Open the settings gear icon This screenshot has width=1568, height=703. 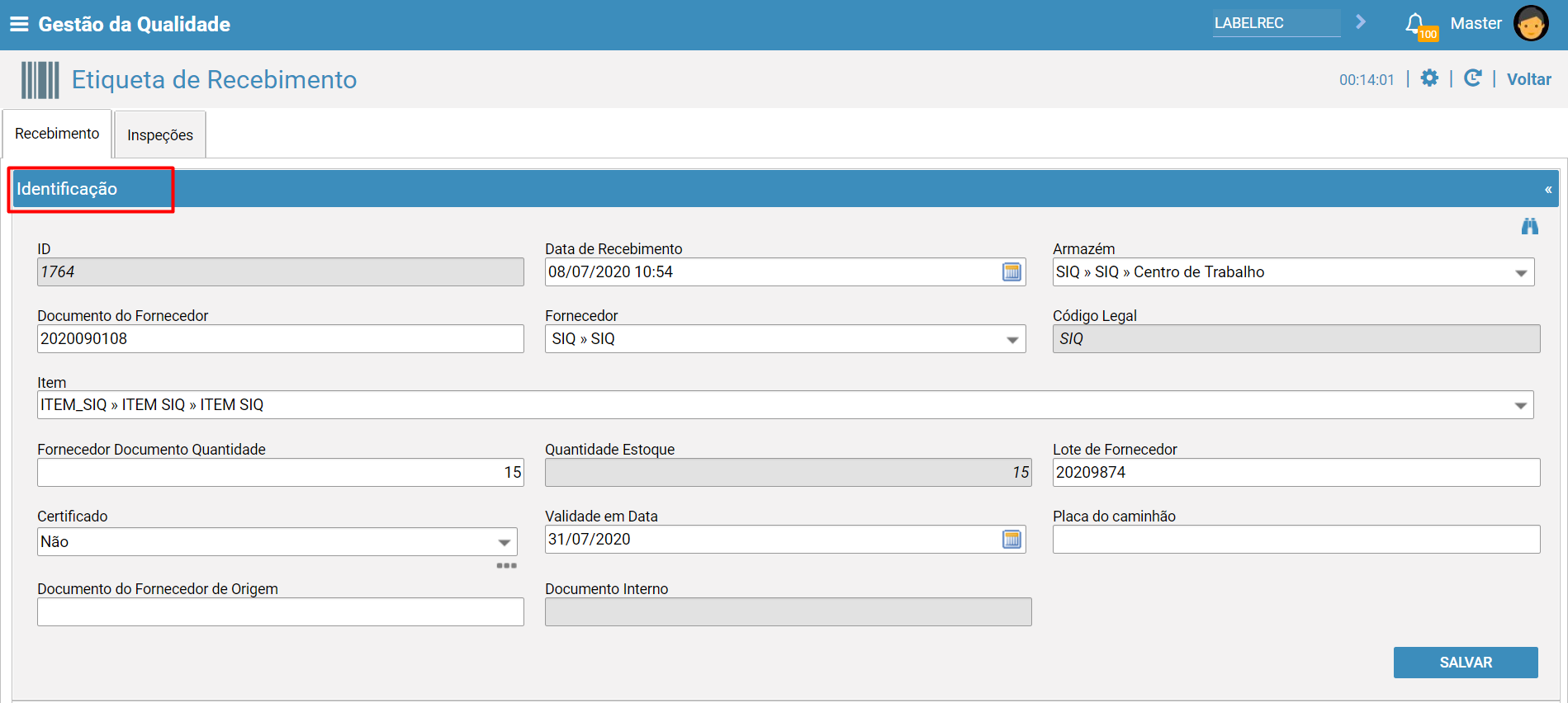tap(1429, 78)
